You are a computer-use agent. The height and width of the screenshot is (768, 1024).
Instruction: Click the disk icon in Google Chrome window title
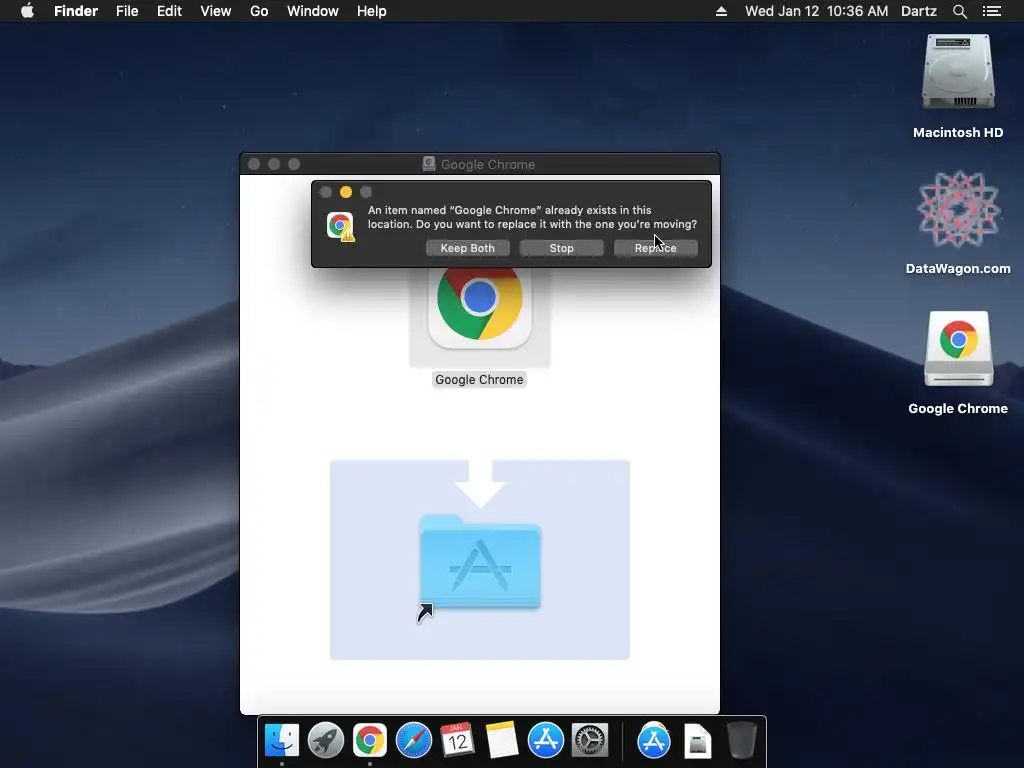click(x=429, y=164)
